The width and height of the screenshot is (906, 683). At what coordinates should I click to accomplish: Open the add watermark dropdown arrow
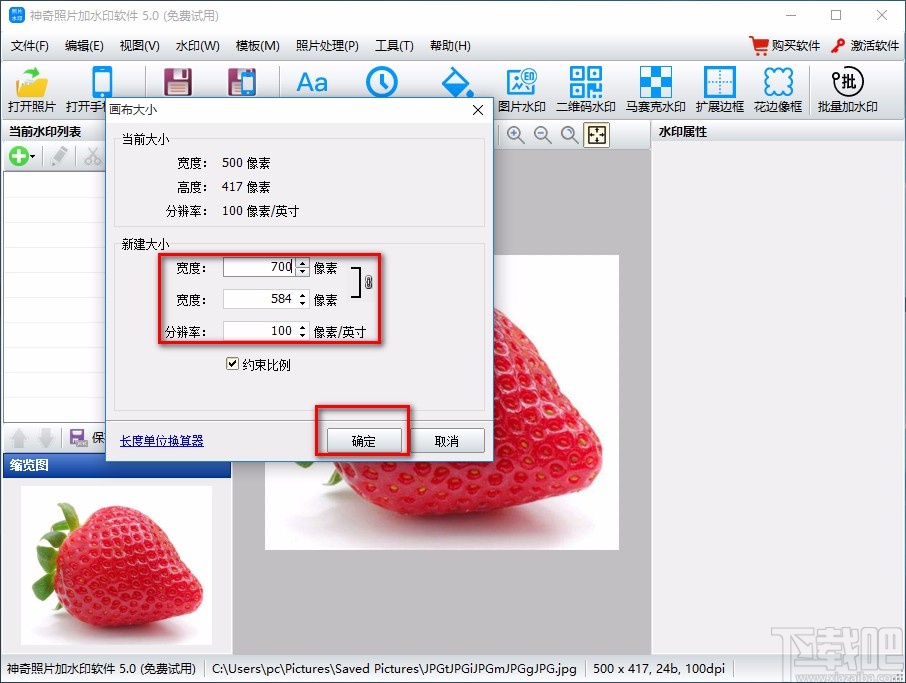31,156
